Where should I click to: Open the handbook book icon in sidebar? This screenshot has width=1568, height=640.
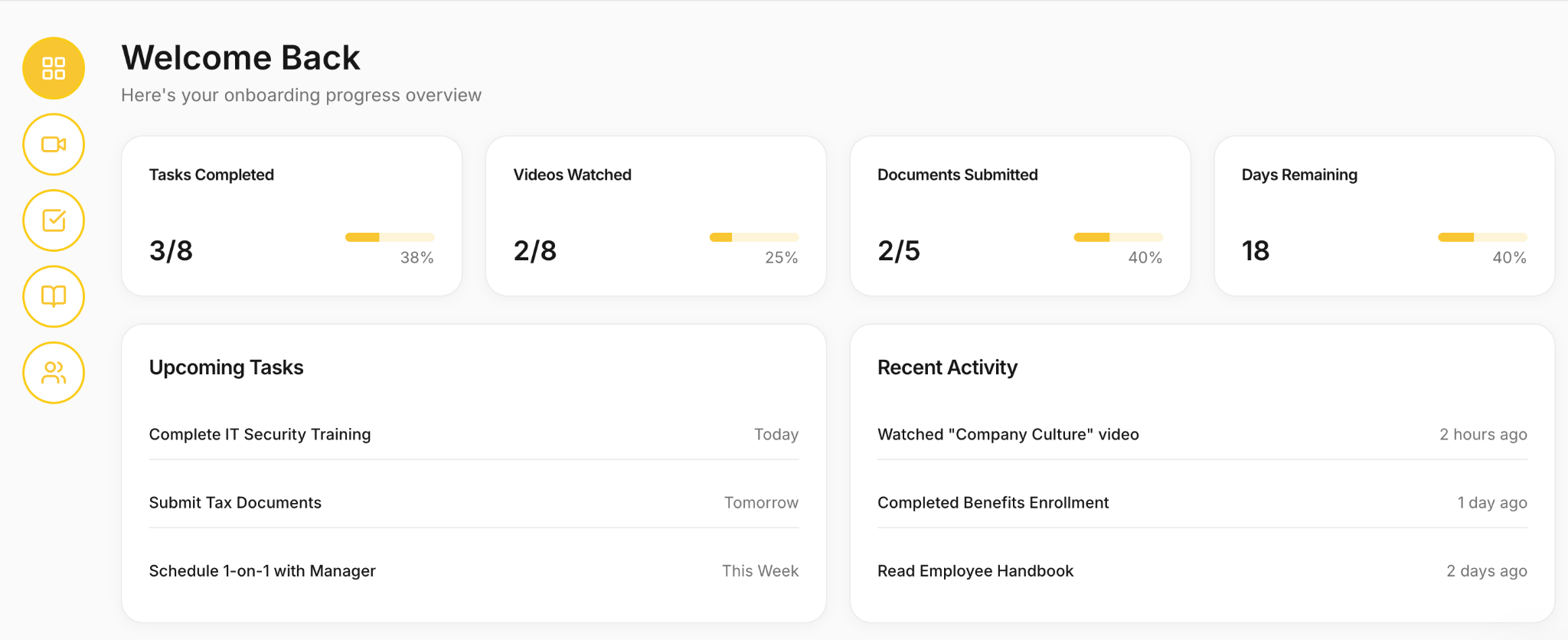click(x=54, y=296)
